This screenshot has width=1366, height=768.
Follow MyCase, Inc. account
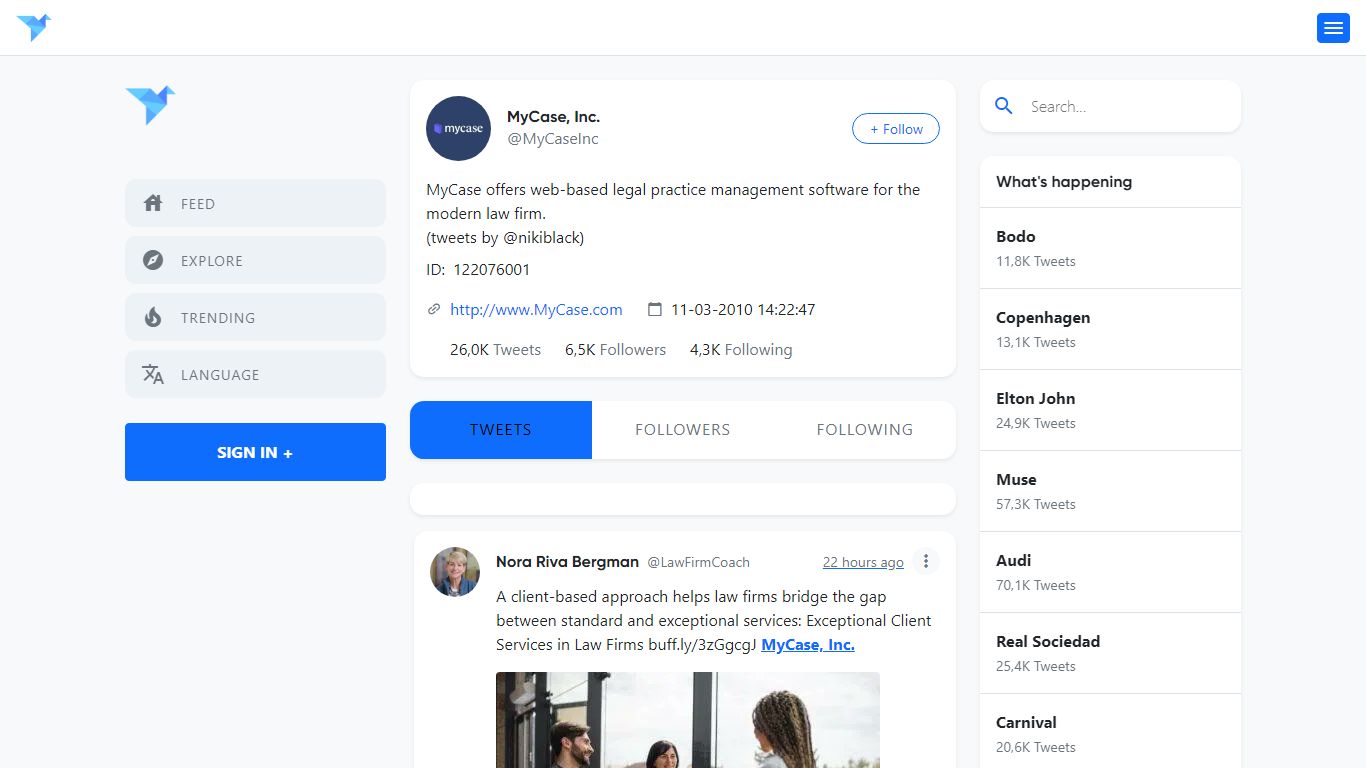896,129
